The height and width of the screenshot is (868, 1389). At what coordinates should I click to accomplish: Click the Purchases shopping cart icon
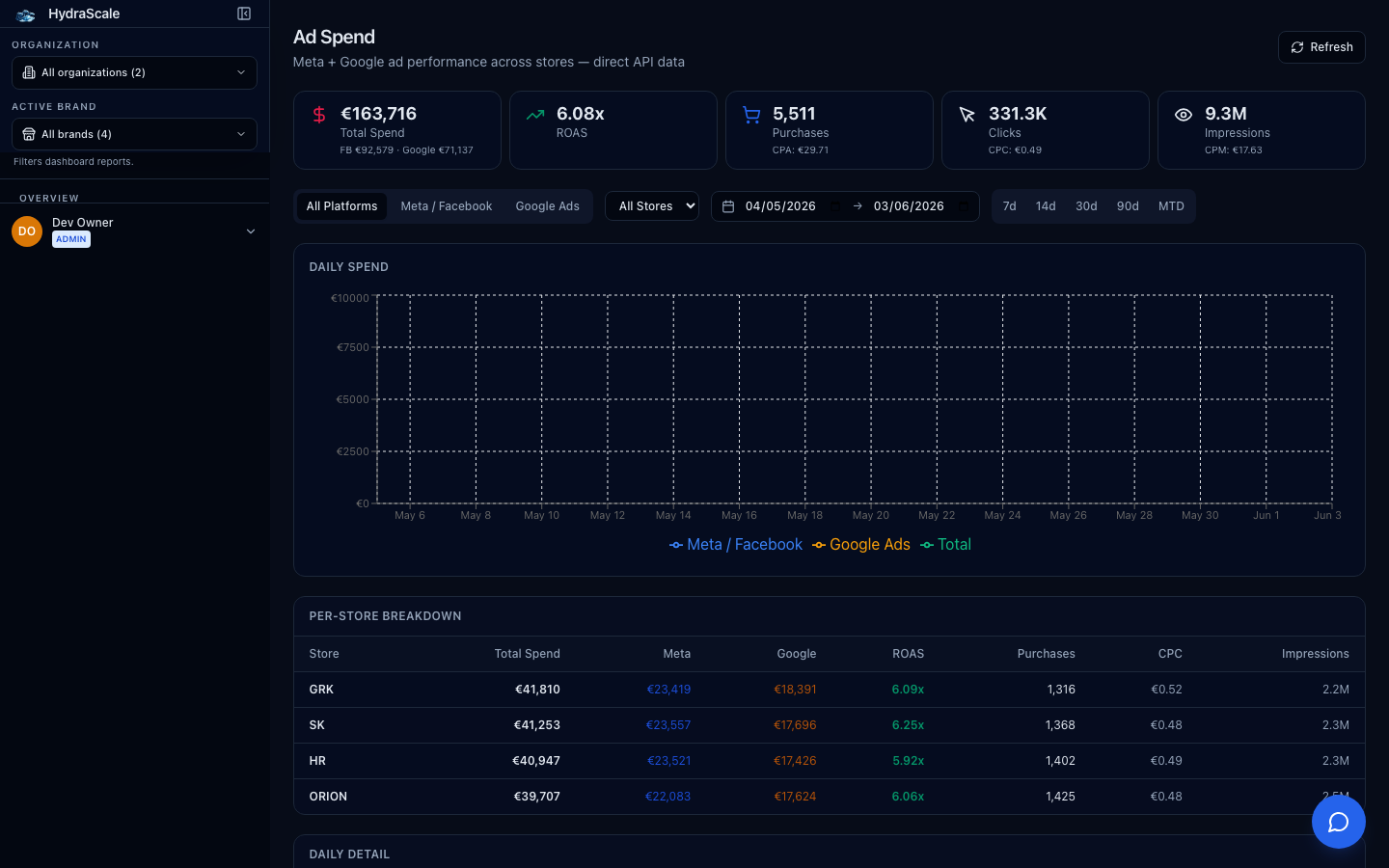[x=751, y=115]
